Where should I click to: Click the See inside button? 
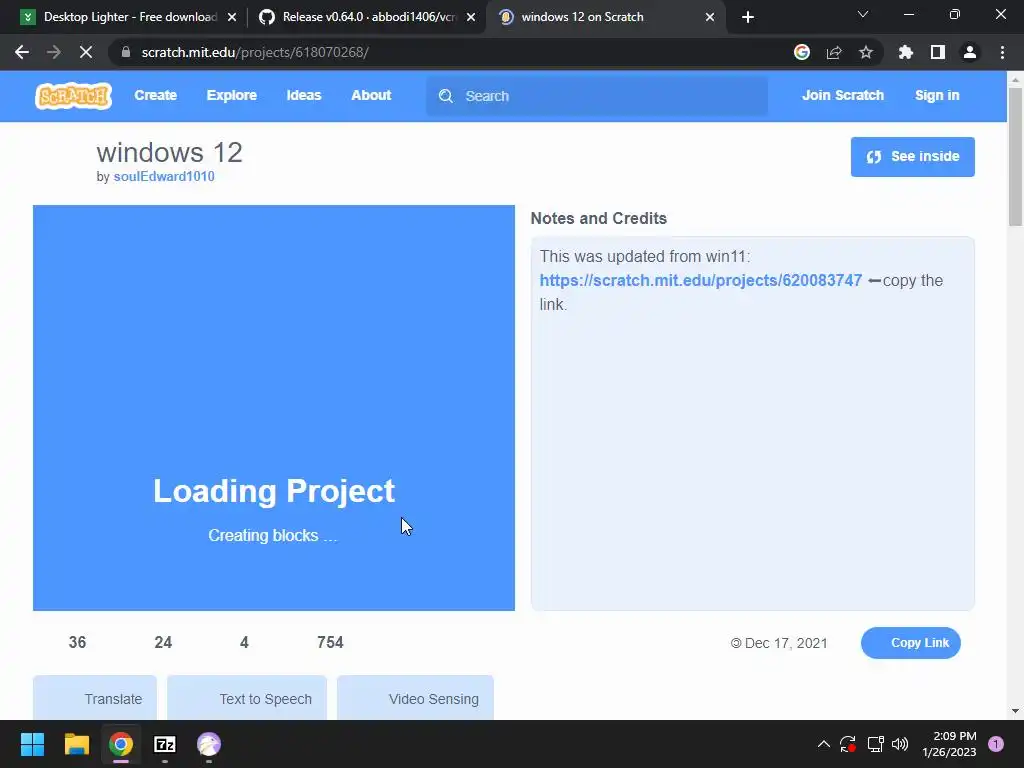(912, 157)
